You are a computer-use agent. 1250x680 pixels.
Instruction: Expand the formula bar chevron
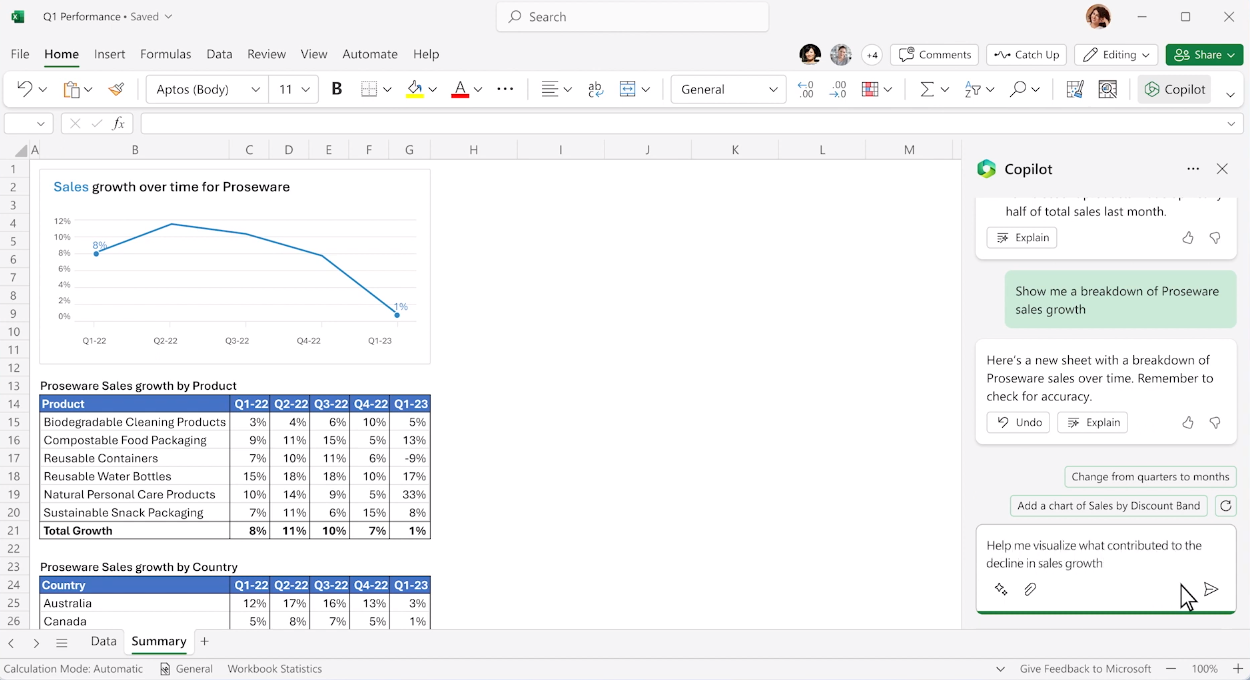[1231, 123]
